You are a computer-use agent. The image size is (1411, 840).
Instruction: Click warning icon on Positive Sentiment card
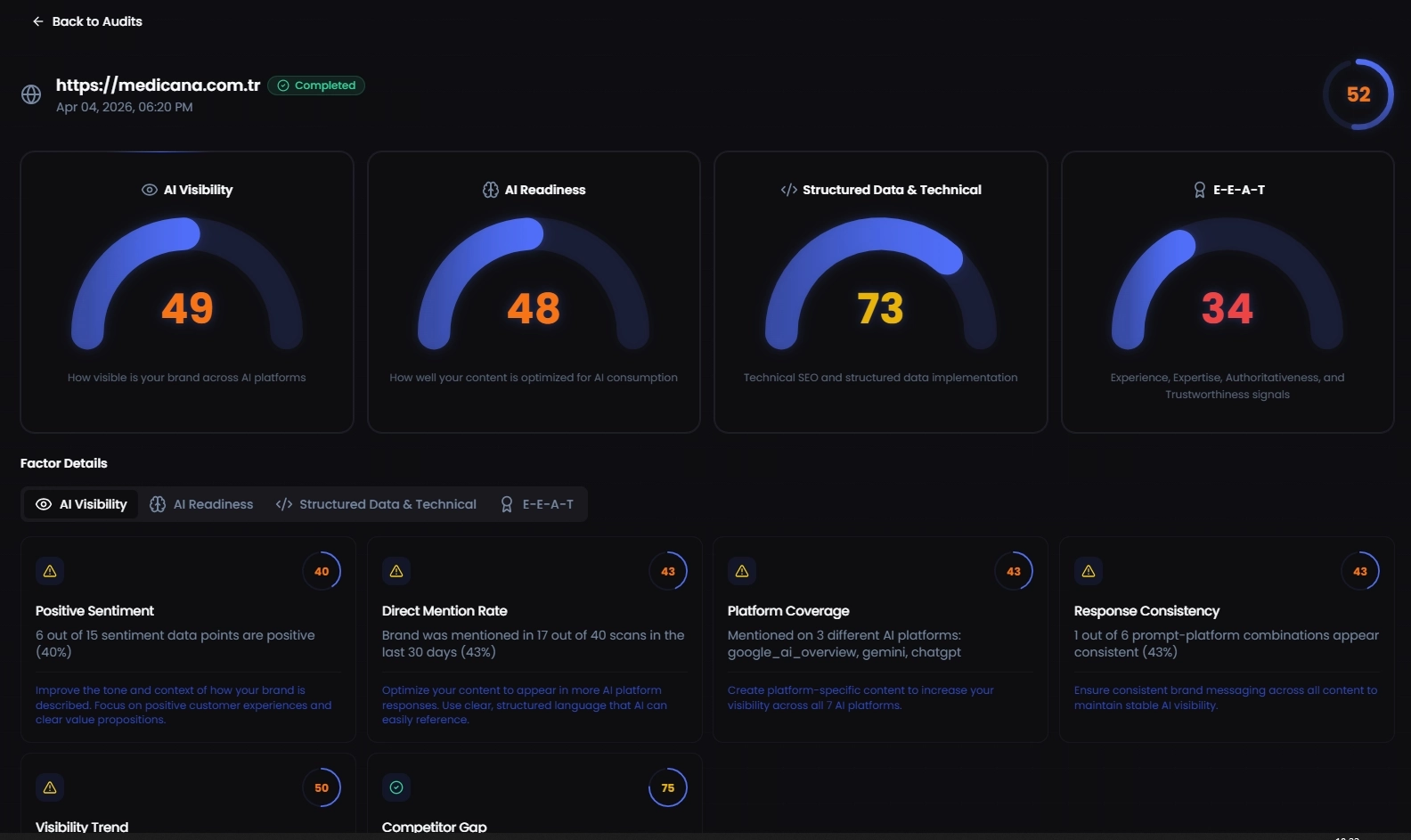(x=50, y=571)
